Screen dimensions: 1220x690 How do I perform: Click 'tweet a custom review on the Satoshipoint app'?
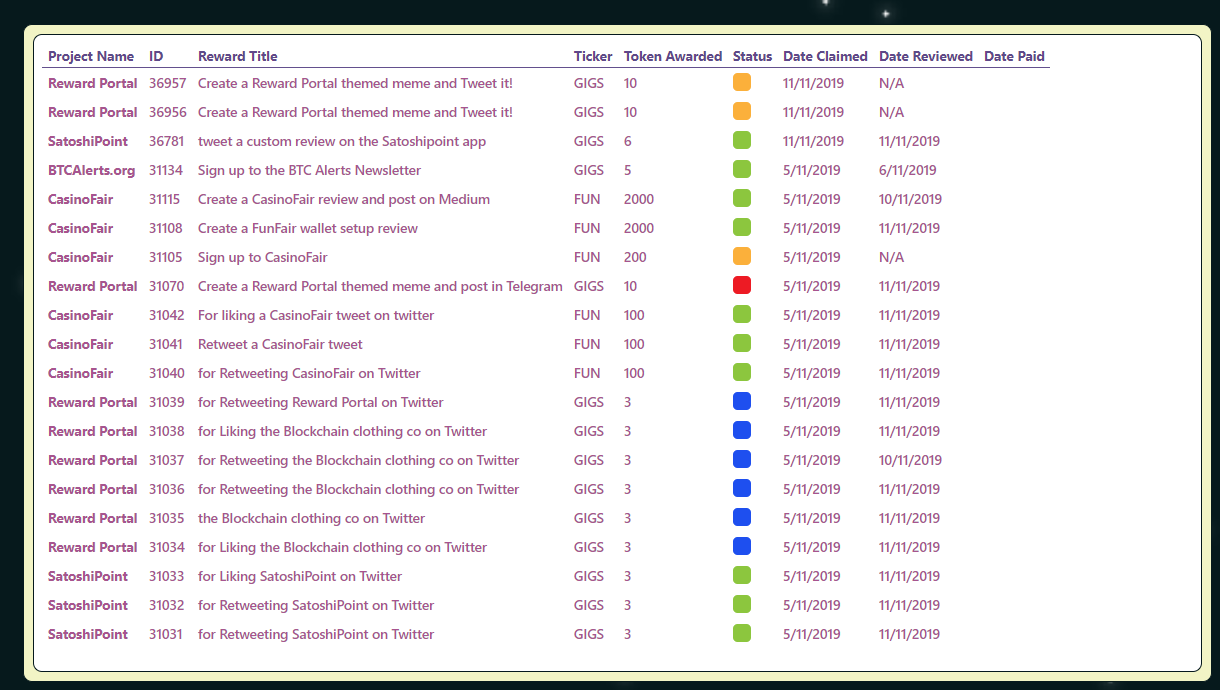click(342, 141)
